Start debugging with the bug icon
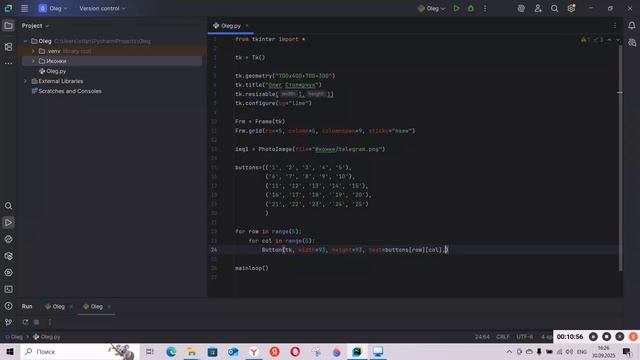The image size is (640, 360). coord(471,8)
